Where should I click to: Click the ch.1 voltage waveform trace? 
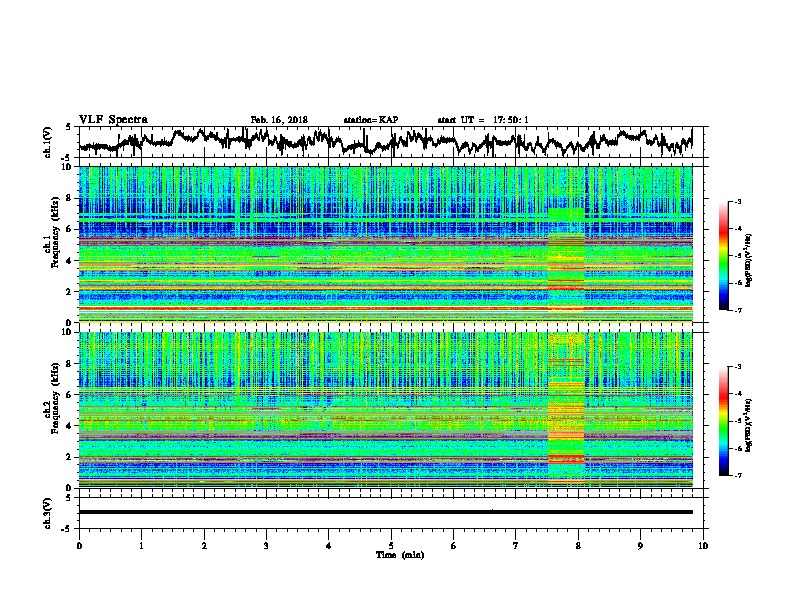click(385, 141)
